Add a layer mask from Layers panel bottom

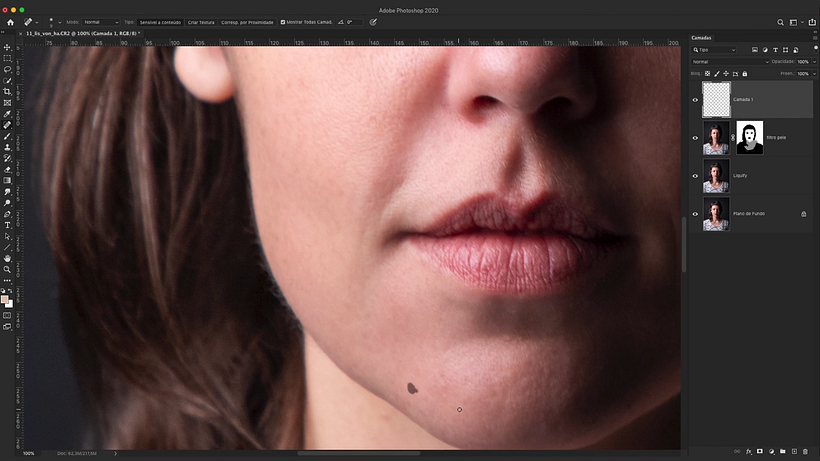[x=760, y=452]
